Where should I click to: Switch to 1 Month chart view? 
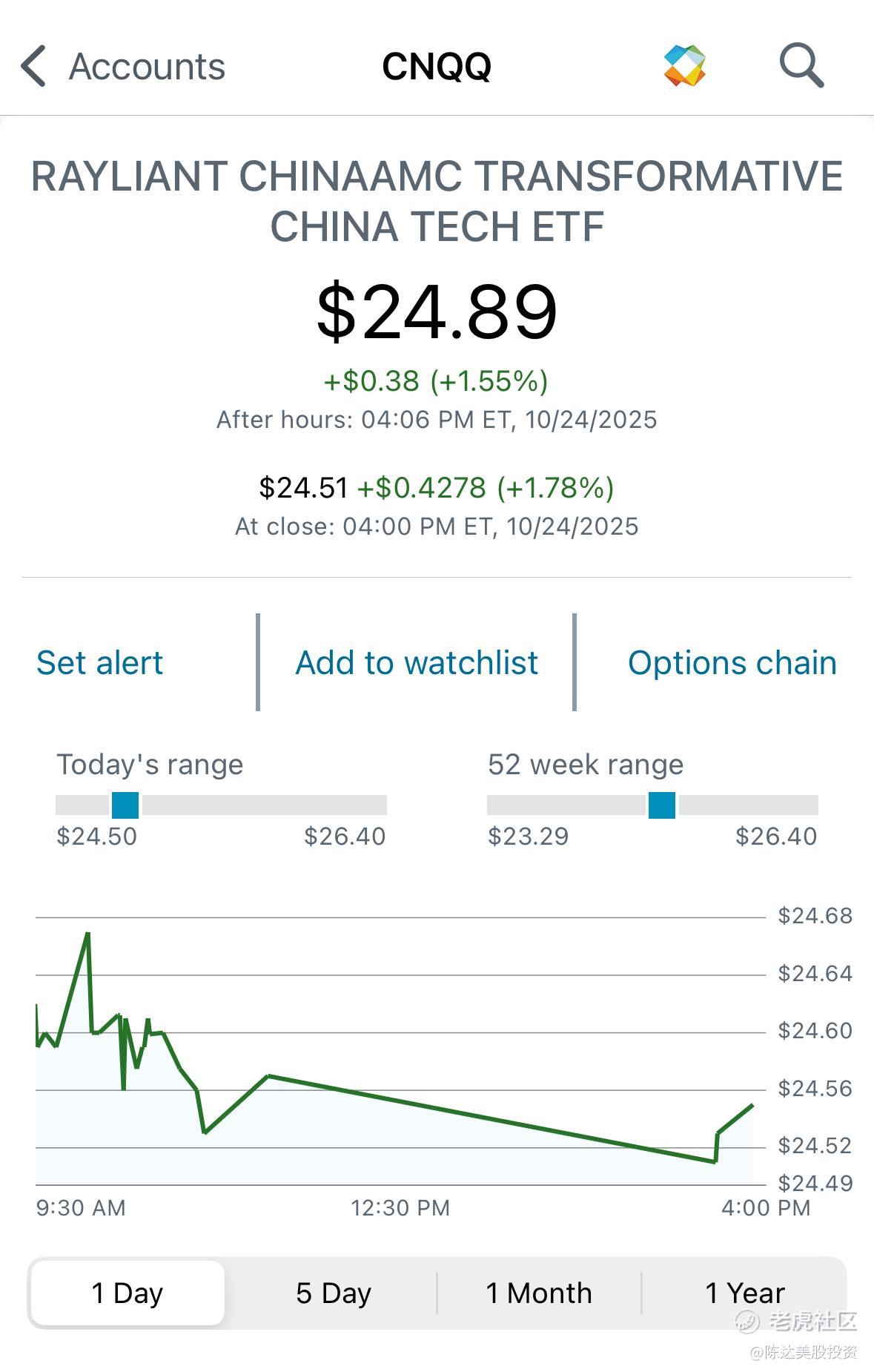pos(539,1293)
